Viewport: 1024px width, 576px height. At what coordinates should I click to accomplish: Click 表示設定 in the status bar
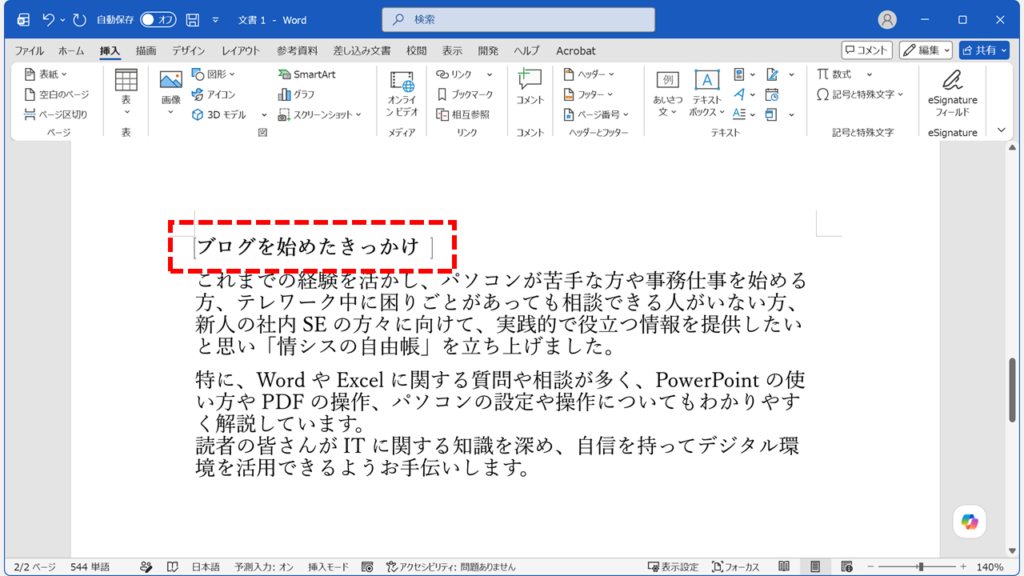coord(673,567)
